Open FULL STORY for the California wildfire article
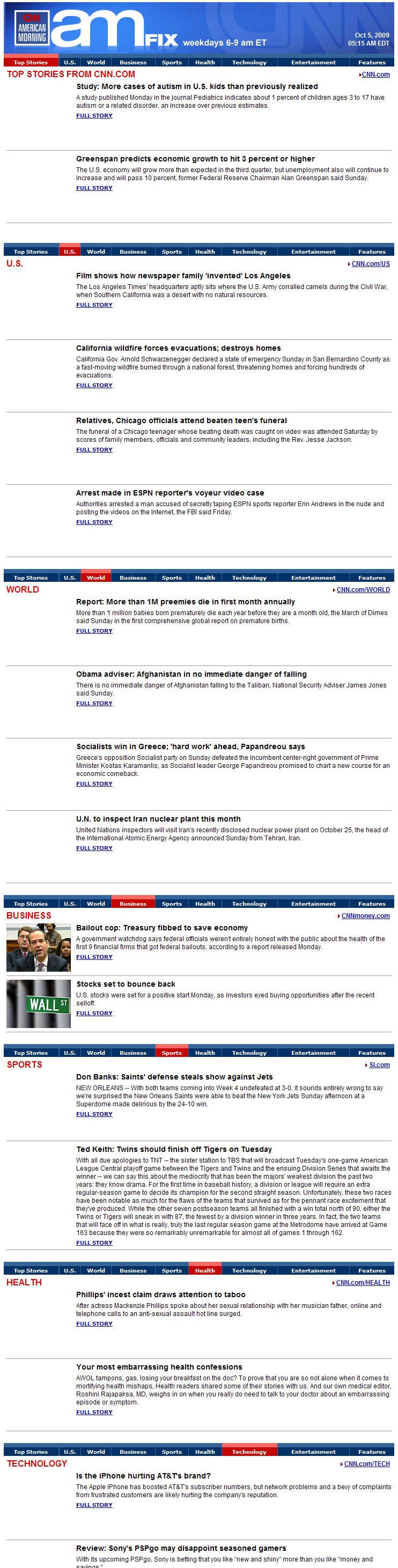 point(94,386)
